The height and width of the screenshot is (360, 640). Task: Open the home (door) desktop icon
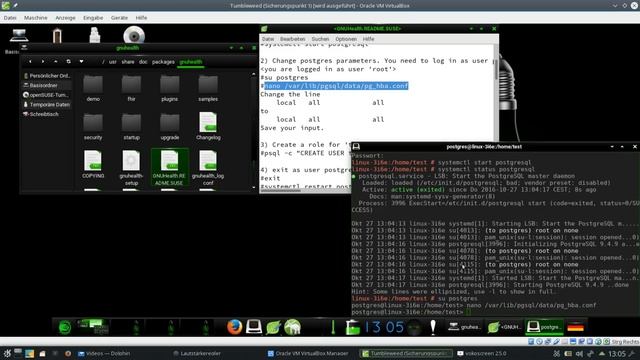(57, 36)
